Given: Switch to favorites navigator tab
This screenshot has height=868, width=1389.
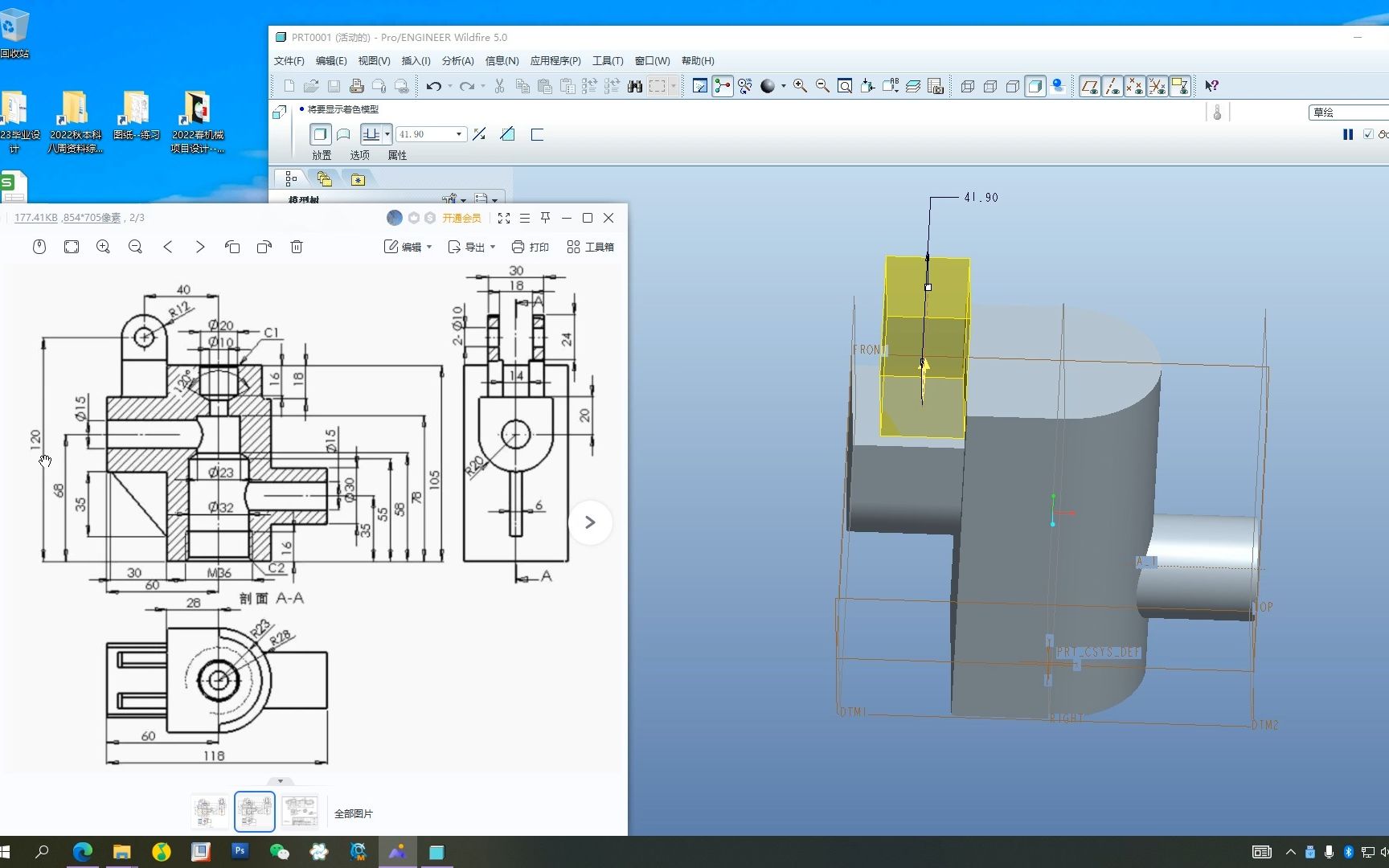Looking at the screenshot, I should (358, 178).
